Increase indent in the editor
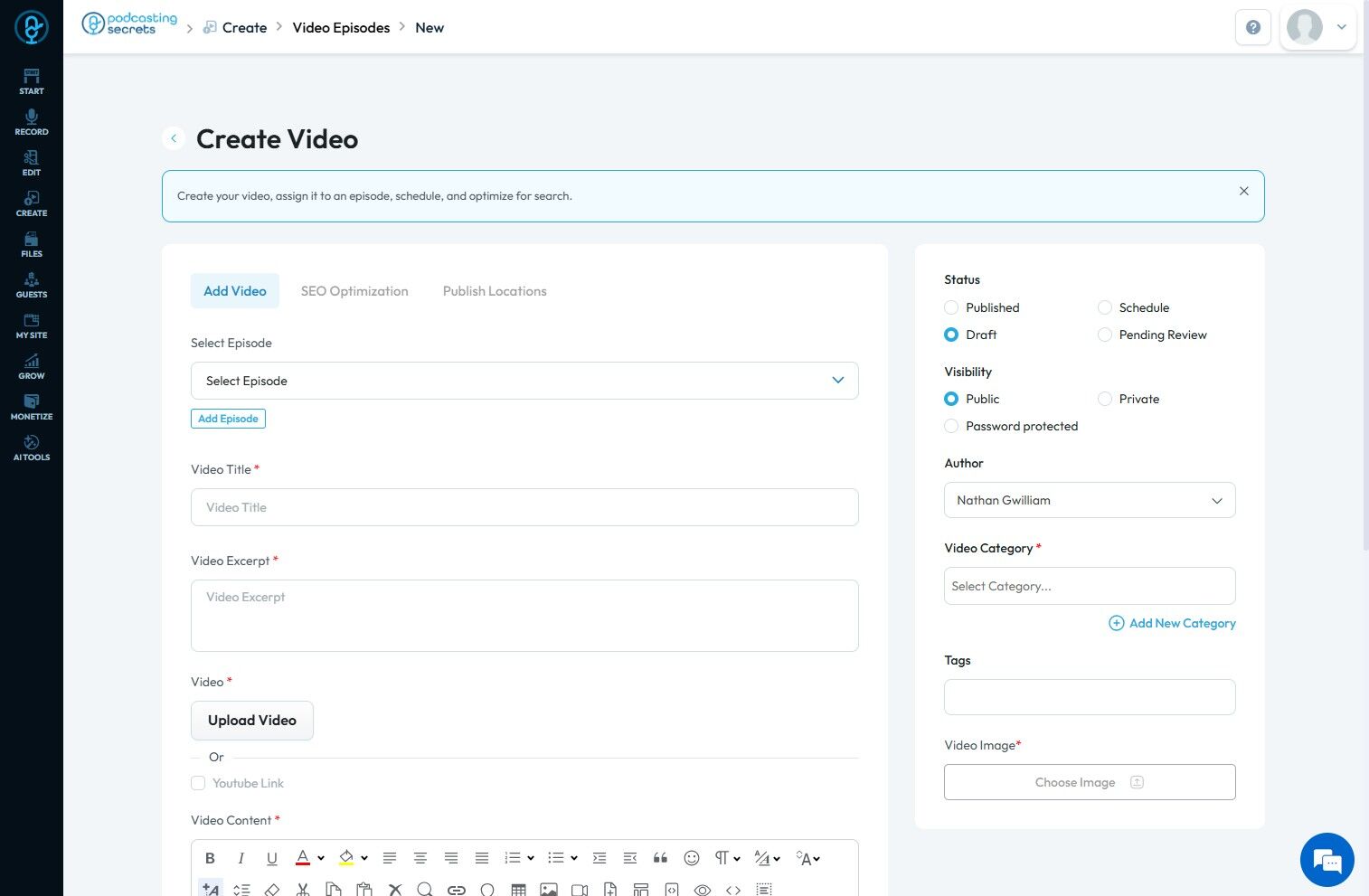The width and height of the screenshot is (1369, 896). [600, 858]
